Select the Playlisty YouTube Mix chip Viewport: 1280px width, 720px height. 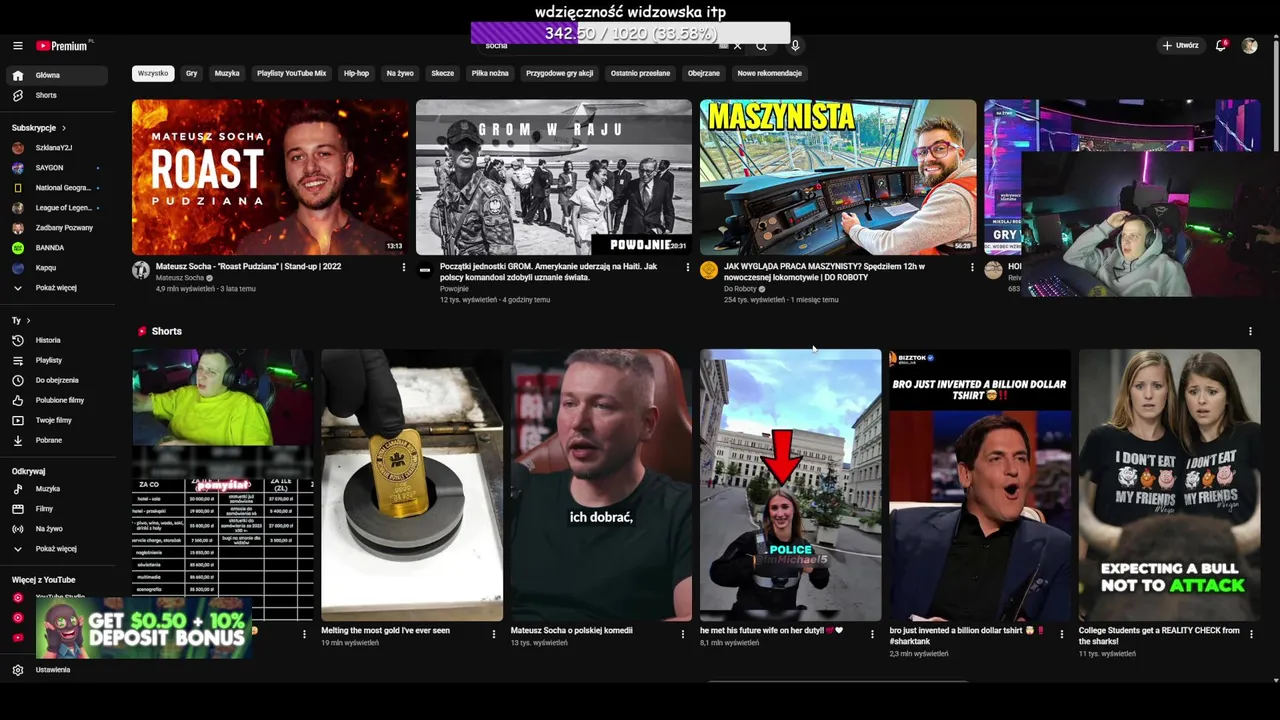coord(291,73)
